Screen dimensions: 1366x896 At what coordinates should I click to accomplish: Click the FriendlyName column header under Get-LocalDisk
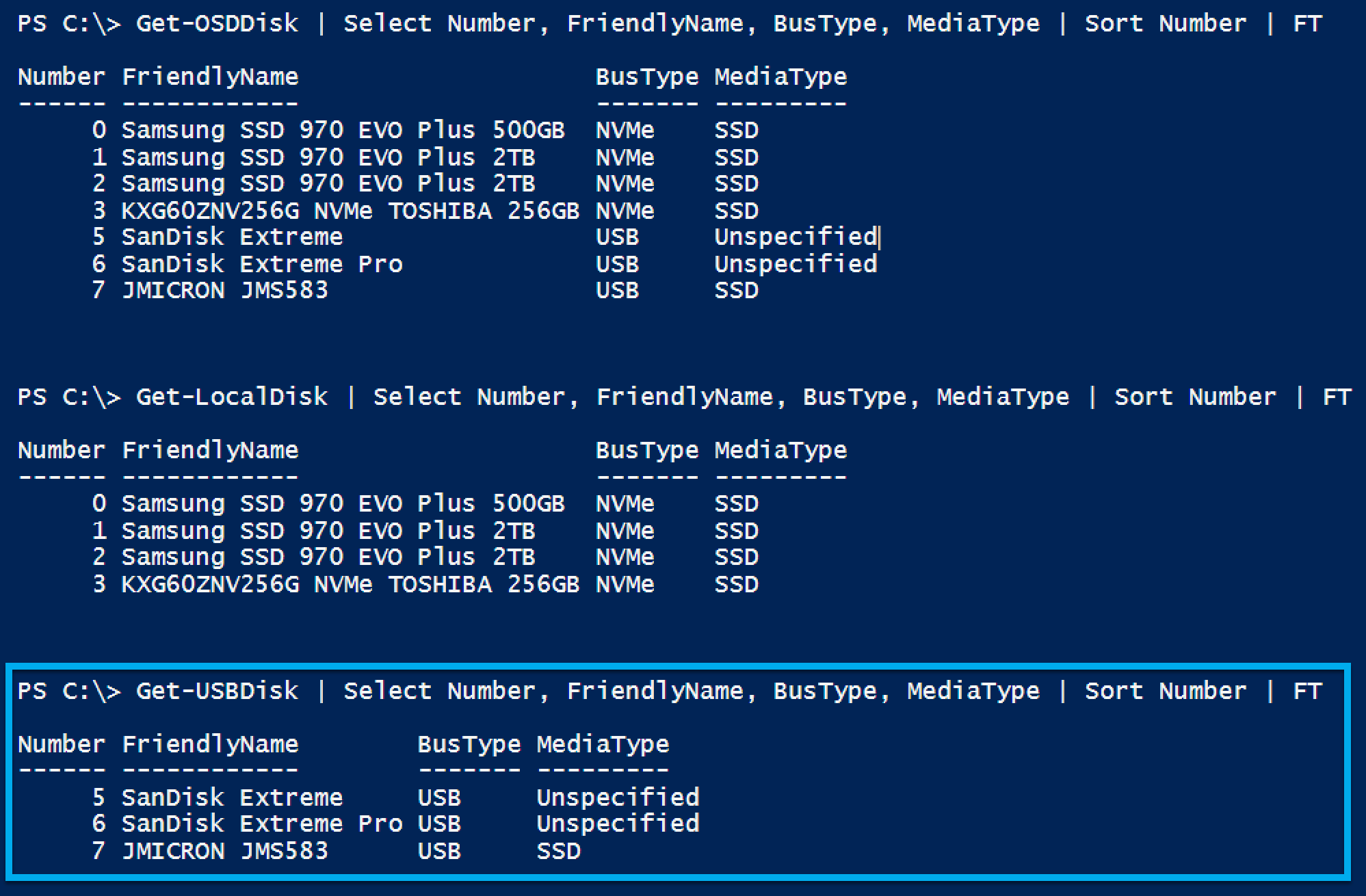point(210,451)
